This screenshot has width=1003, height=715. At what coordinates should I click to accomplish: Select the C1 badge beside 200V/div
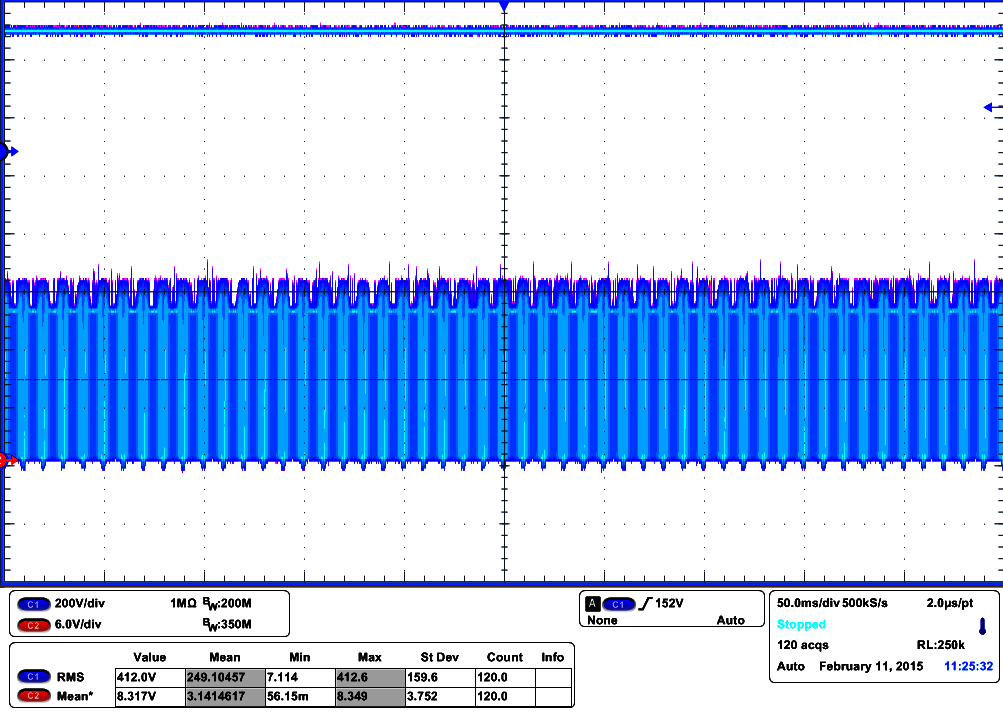pyautogui.click(x=33, y=605)
